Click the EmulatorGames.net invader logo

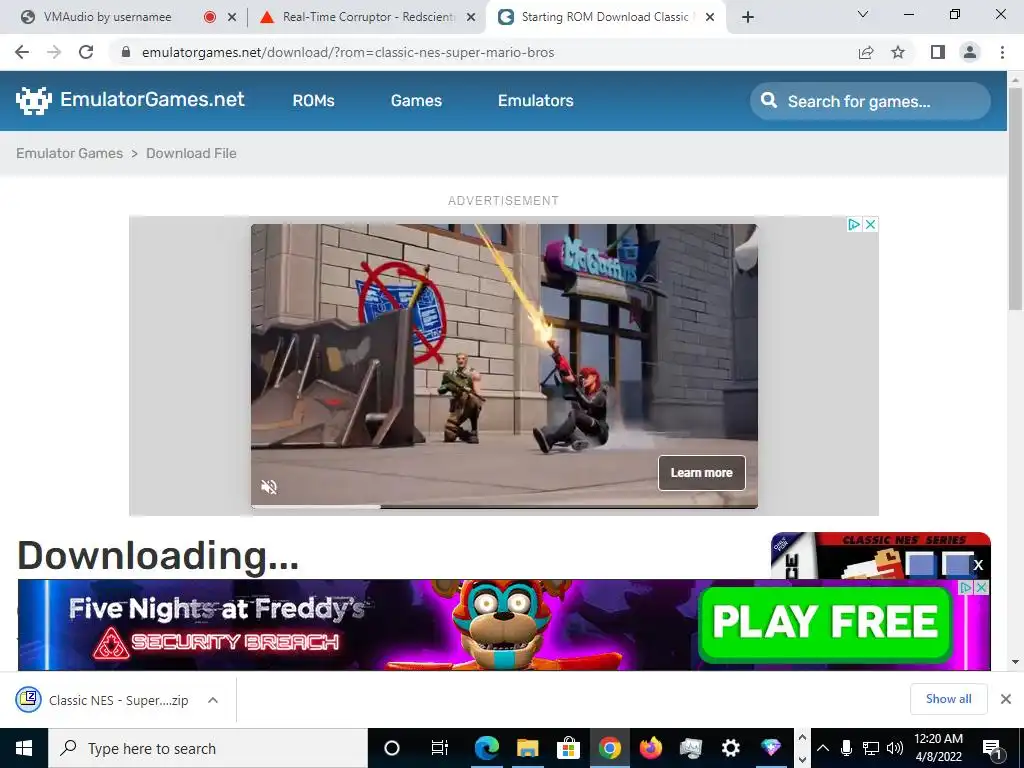click(x=33, y=101)
